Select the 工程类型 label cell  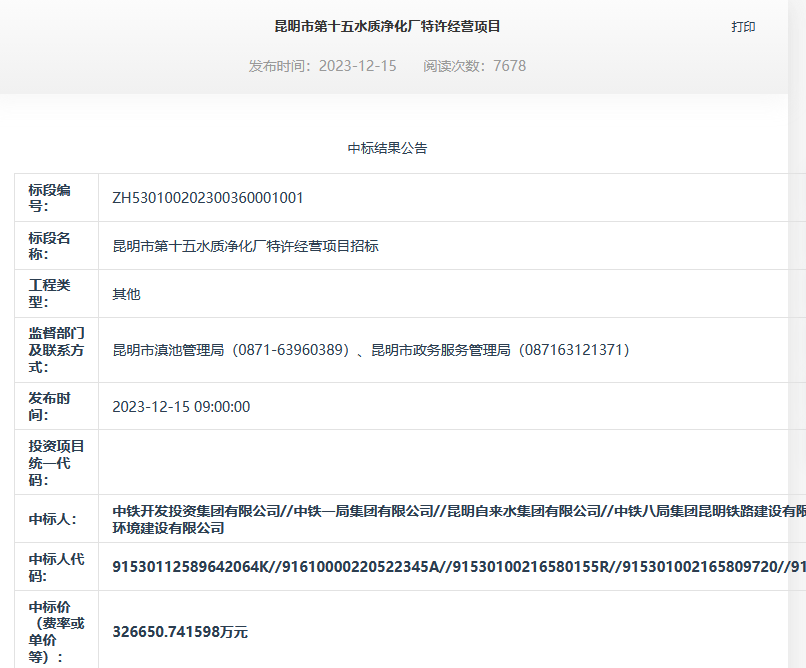coord(56,294)
